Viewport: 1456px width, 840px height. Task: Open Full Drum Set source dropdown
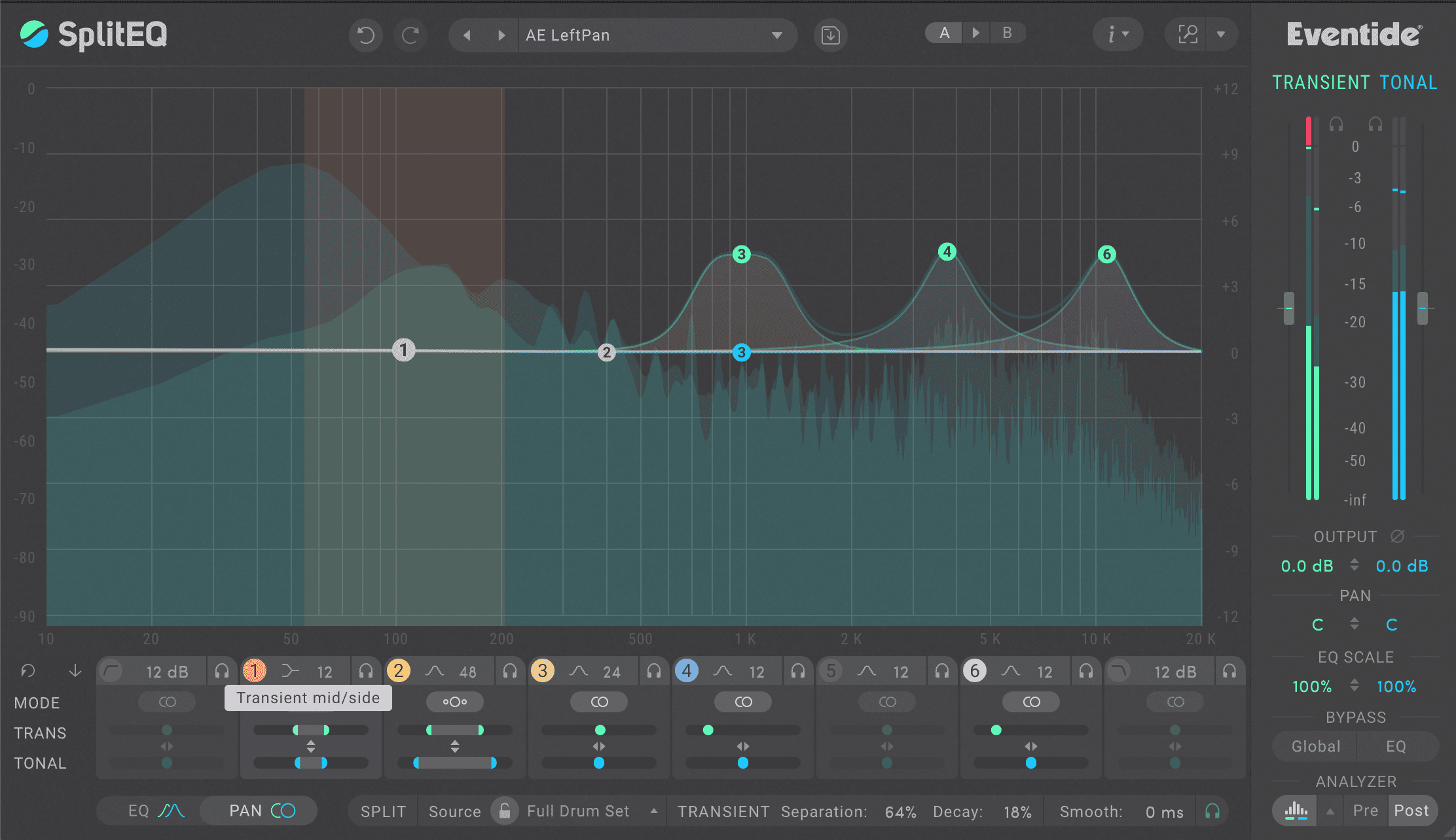pos(592,811)
